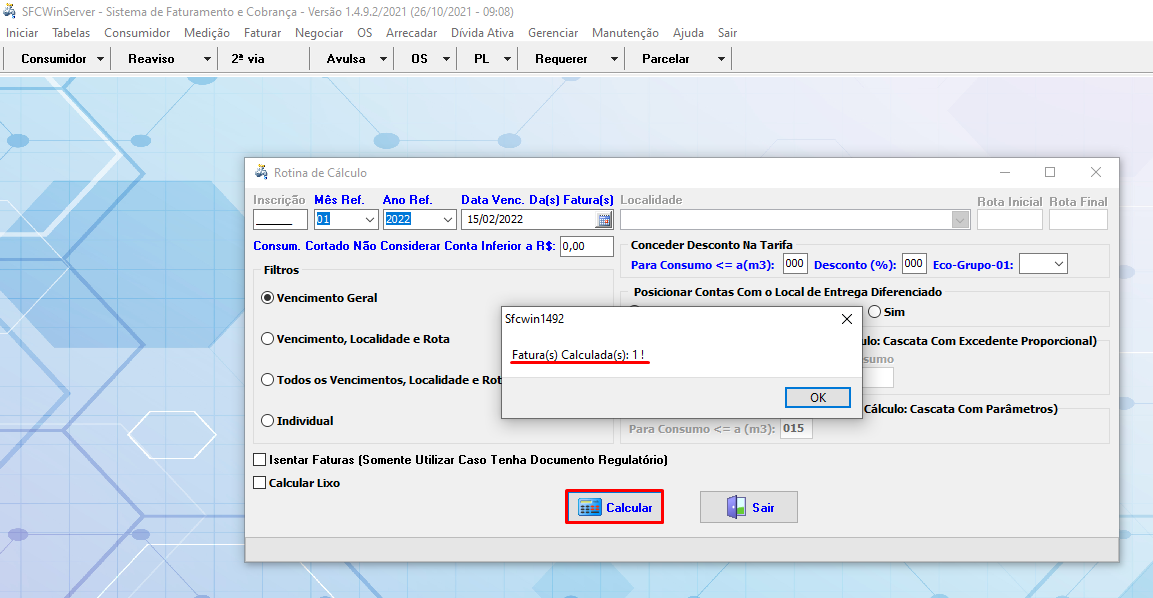Select Vencimento, Localidade e Rota option

coord(267,339)
